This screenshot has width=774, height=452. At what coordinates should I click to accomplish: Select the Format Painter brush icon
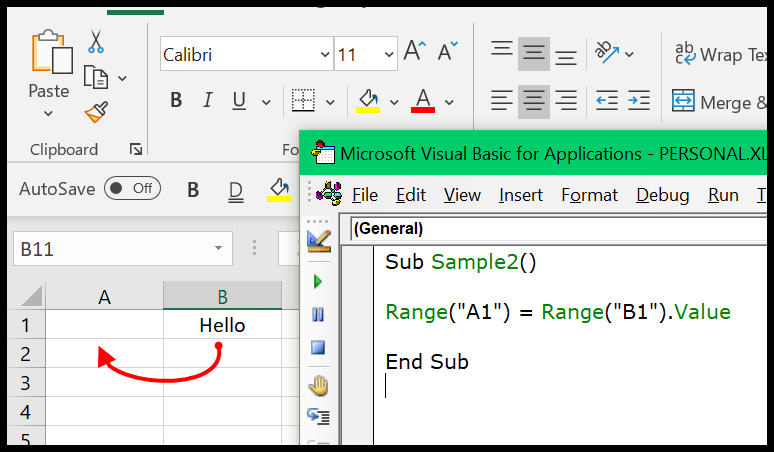tap(96, 112)
